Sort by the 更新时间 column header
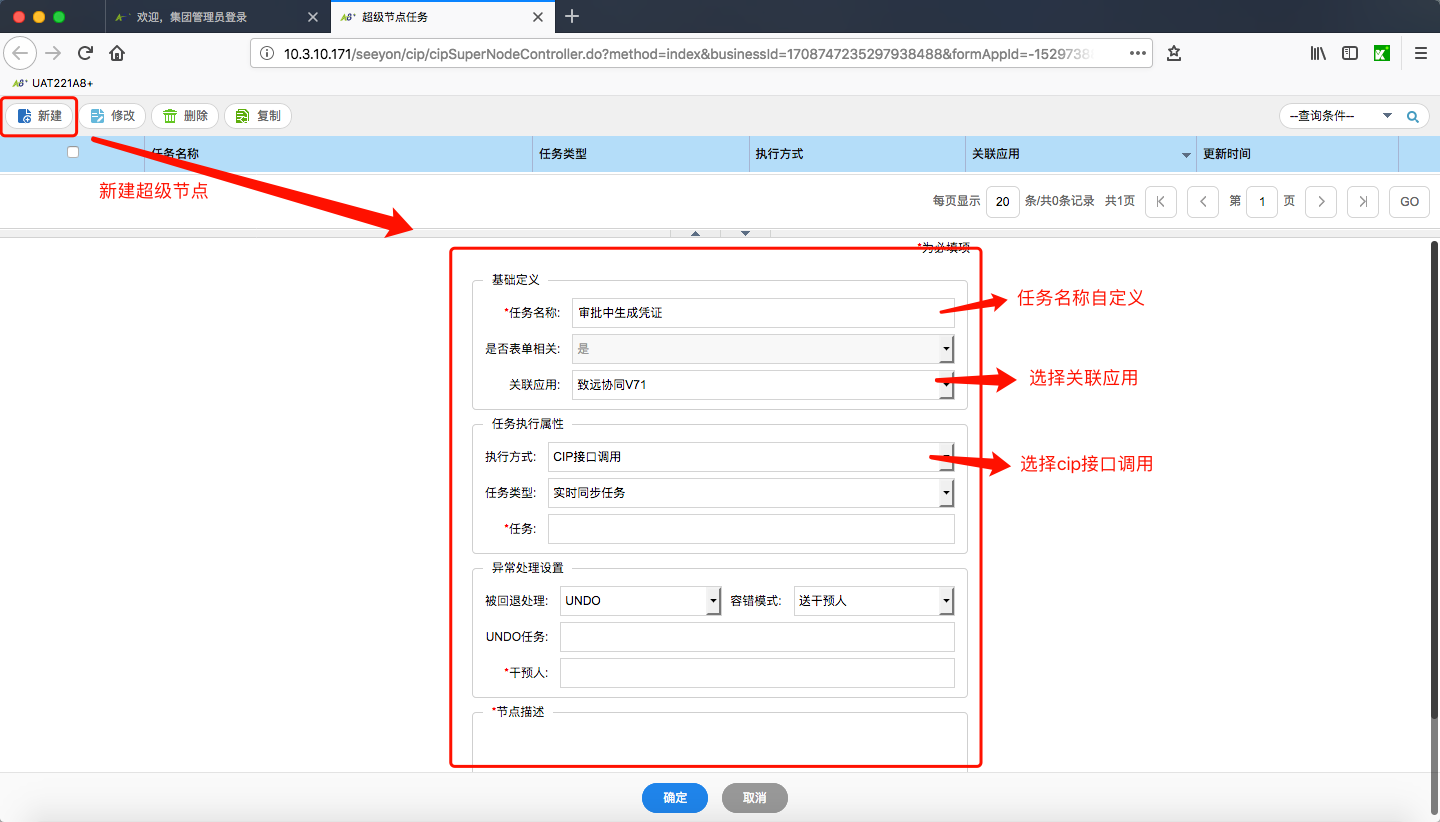This screenshot has height=822, width=1440. tap(1297, 154)
